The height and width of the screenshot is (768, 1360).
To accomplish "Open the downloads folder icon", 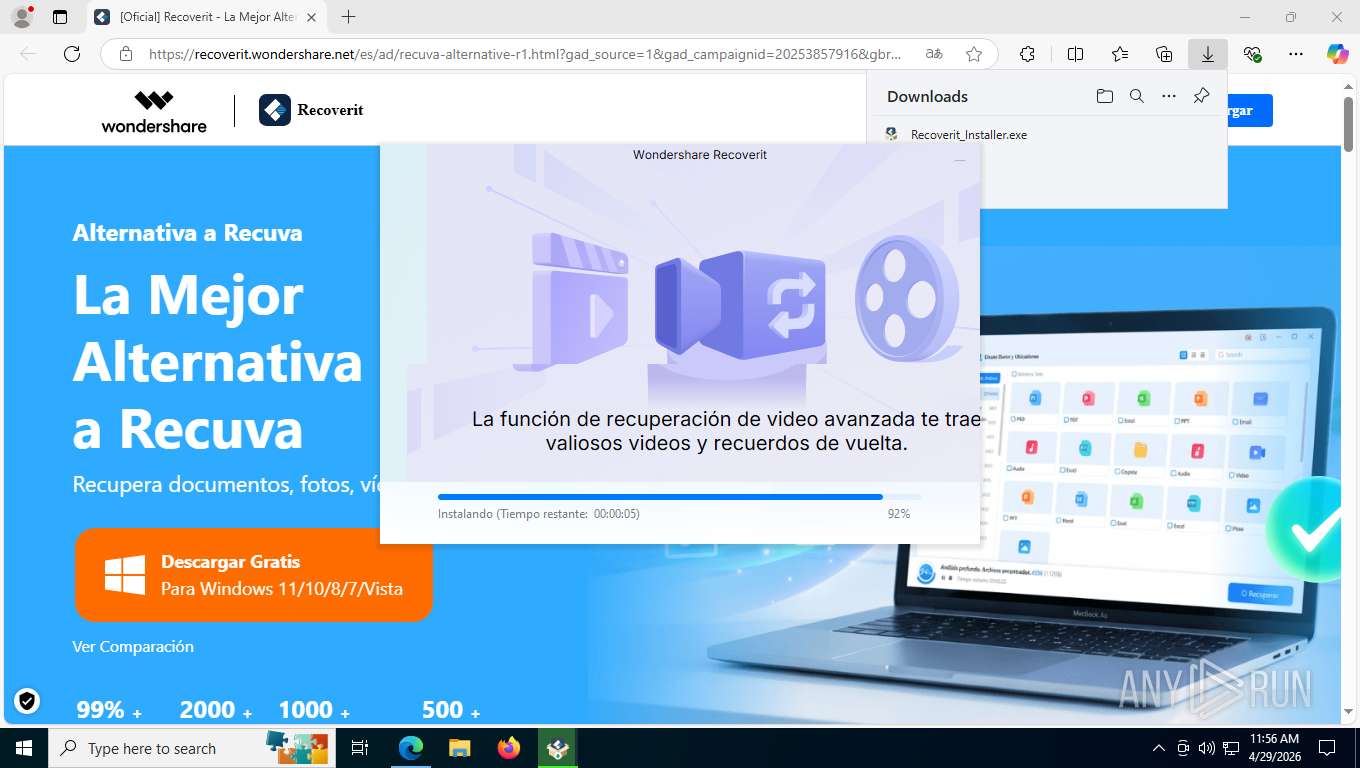I will 1104,96.
